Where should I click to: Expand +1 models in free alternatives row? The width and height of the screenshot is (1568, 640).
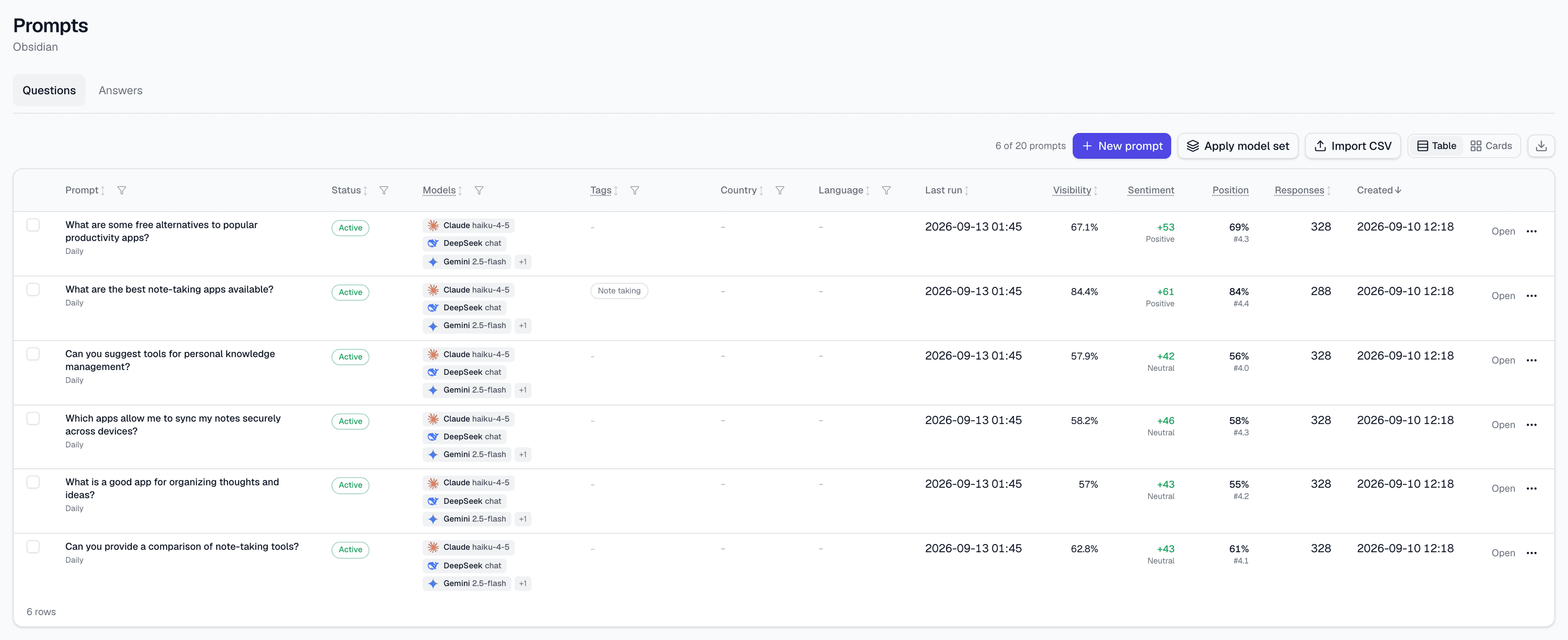[523, 262]
